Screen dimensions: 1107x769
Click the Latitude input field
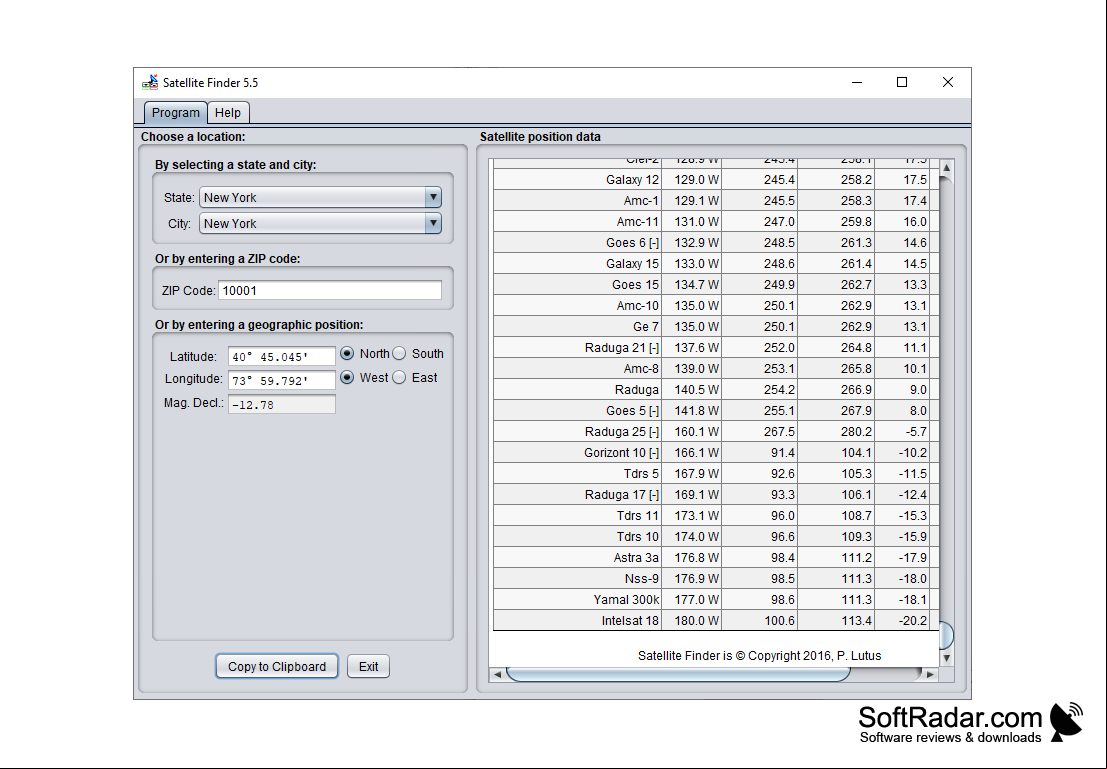[x=282, y=357]
